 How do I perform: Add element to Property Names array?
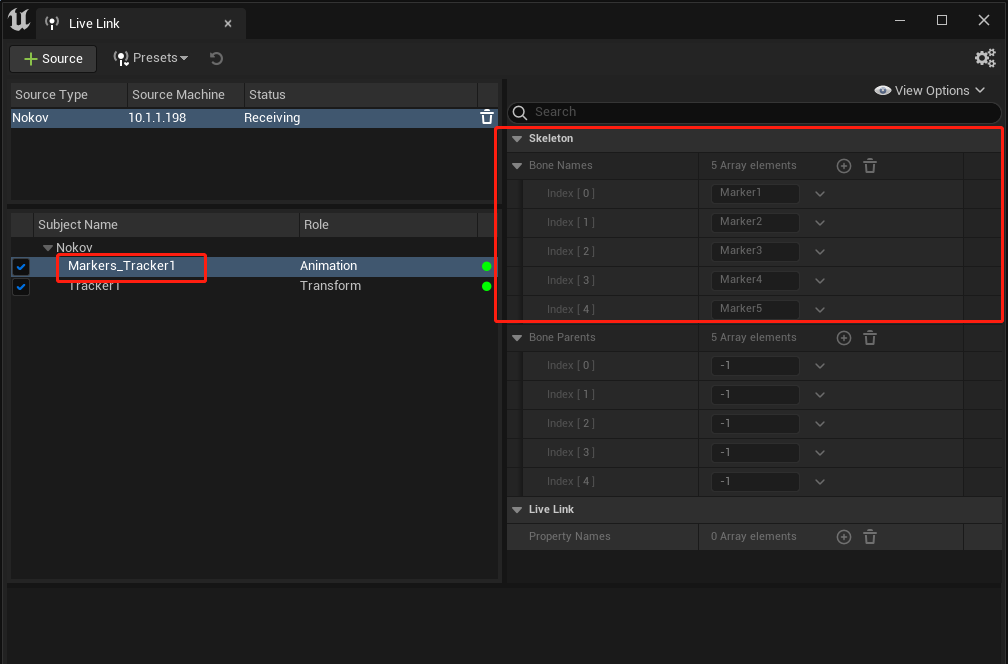click(x=844, y=537)
